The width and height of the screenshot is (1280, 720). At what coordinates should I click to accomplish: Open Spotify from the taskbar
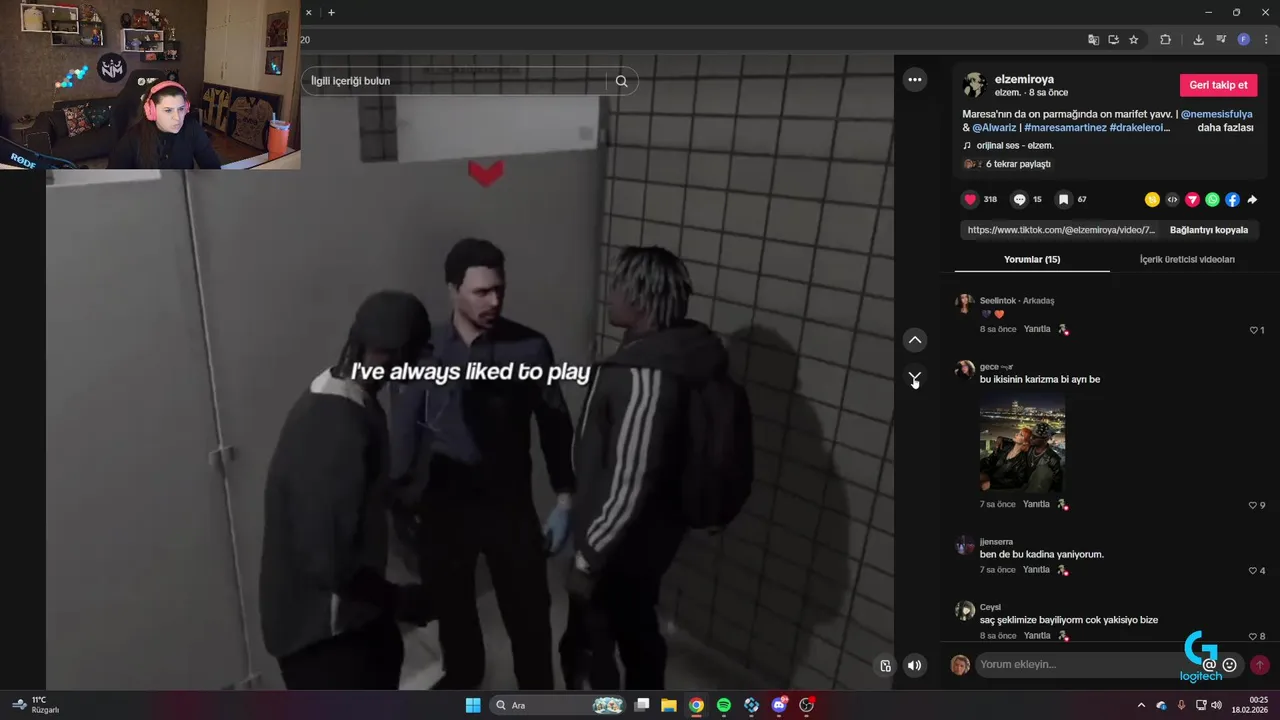(724, 705)
